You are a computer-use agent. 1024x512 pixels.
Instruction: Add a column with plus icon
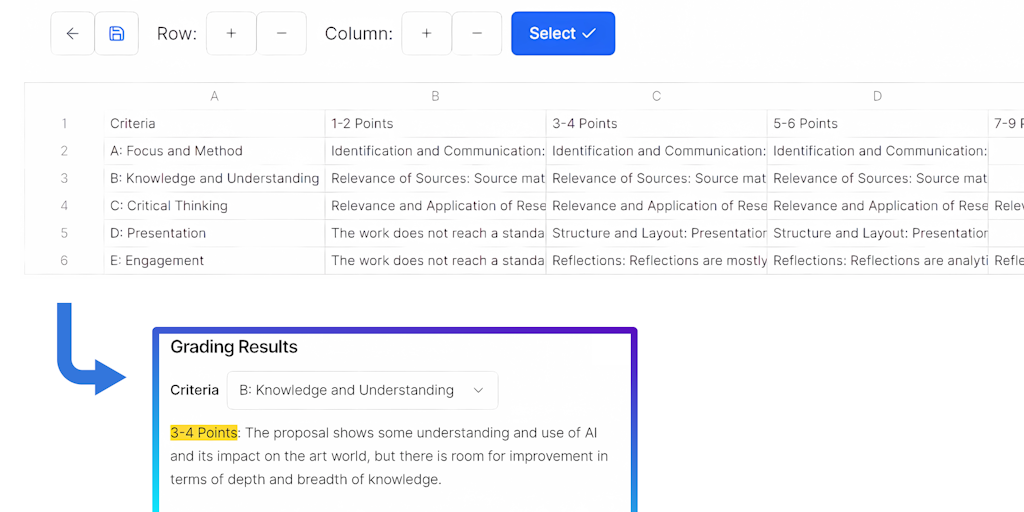426,34
